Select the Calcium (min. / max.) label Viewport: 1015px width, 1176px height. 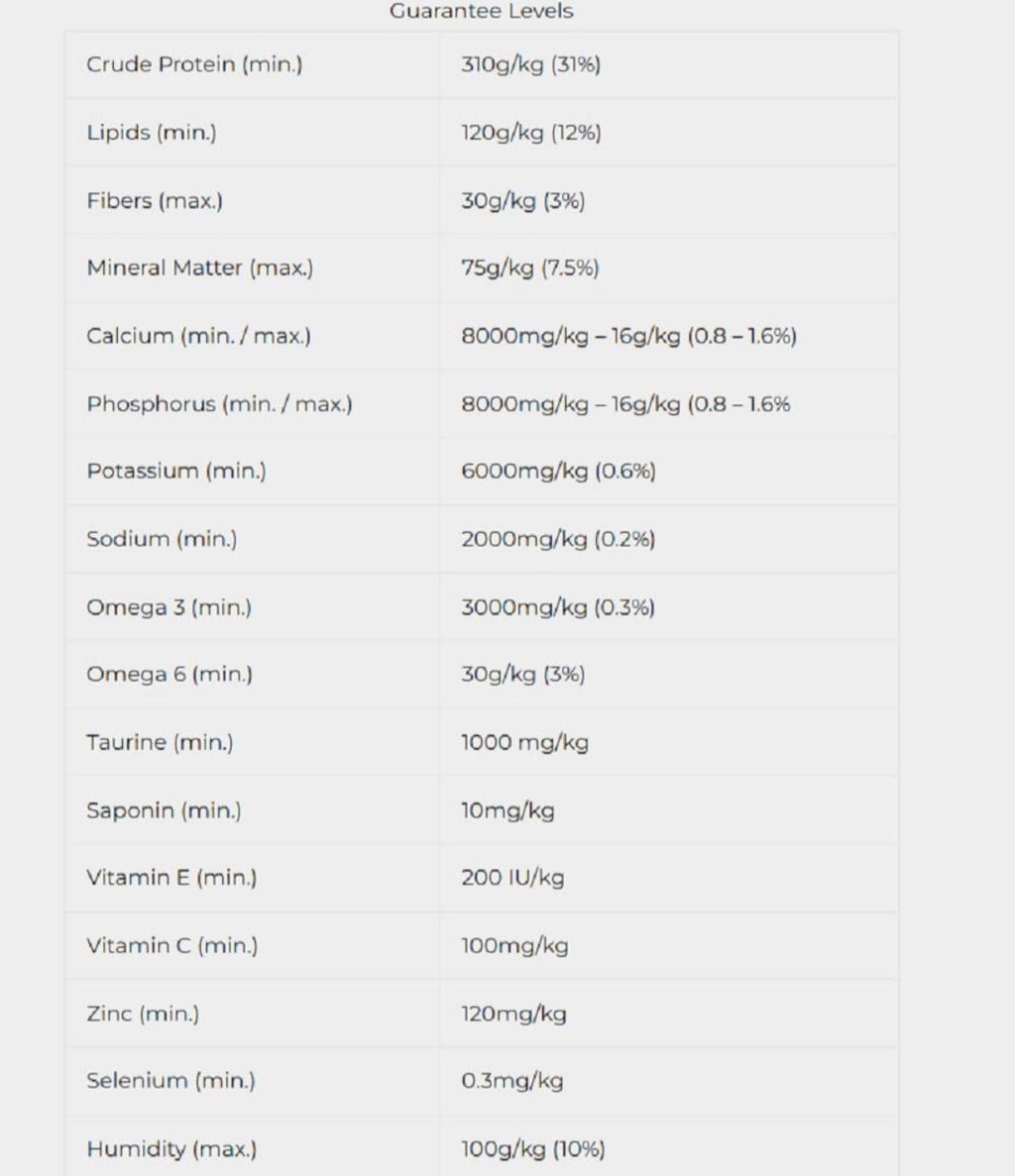pyautogui.click(x=199, y=336)
